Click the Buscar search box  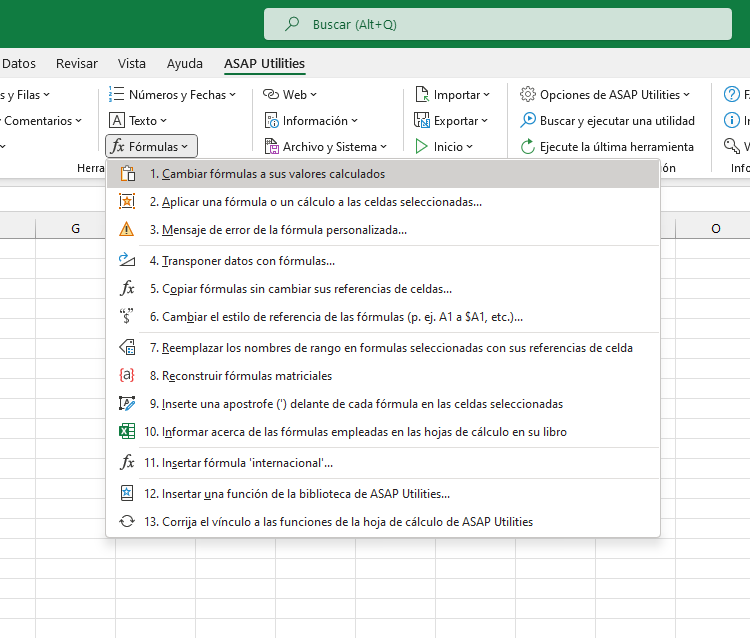497,24
